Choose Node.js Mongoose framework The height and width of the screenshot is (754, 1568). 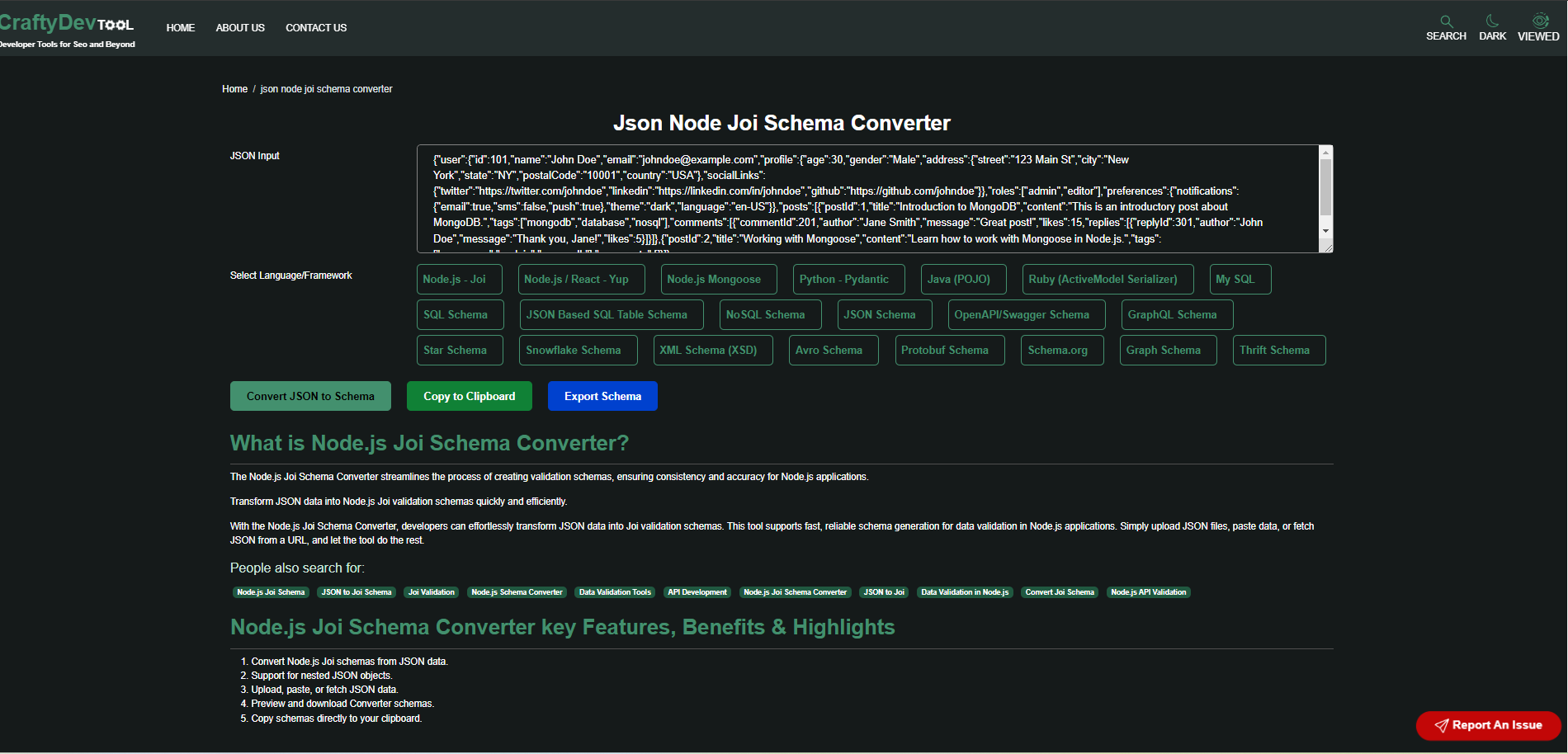tap(719, 280)
